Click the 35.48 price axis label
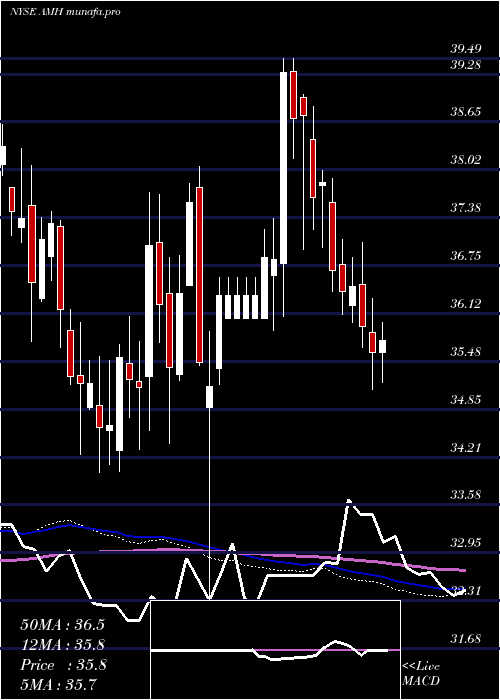This screenshot has height=700, width=500. [466, 352]
